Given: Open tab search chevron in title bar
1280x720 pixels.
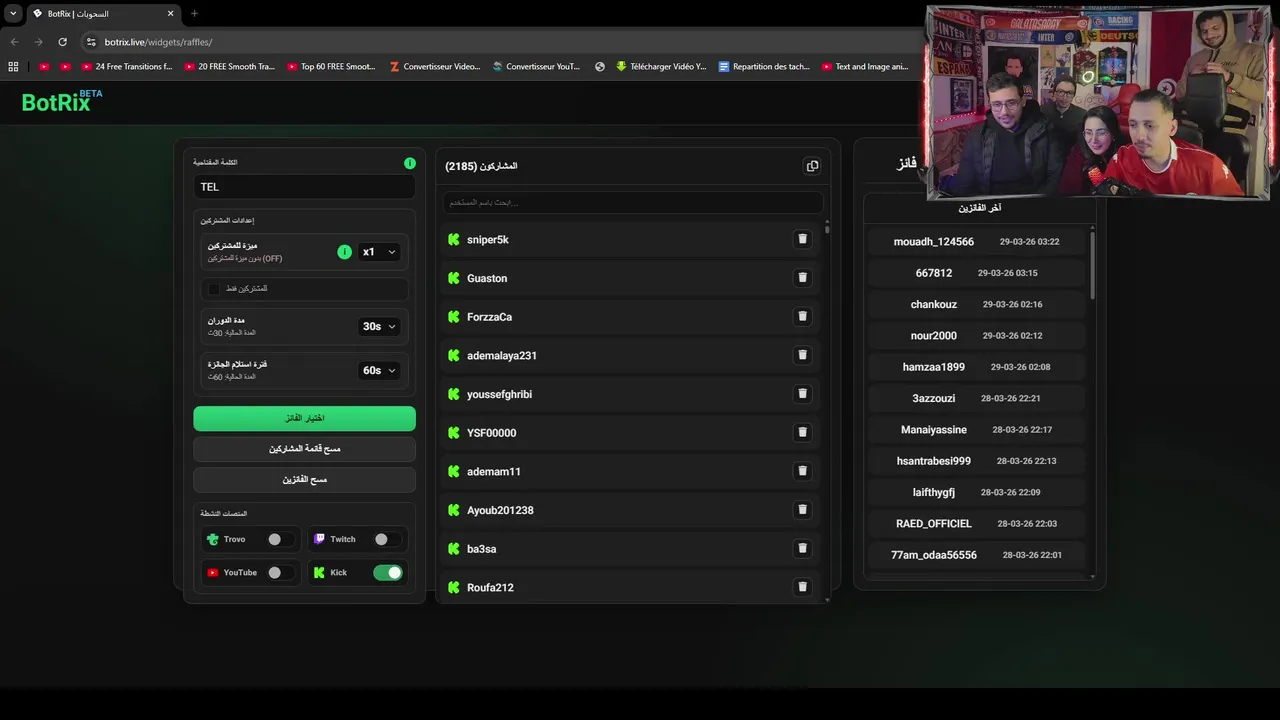Looking at the screenshot, I should pyautogui.click(x=13, y=14).
